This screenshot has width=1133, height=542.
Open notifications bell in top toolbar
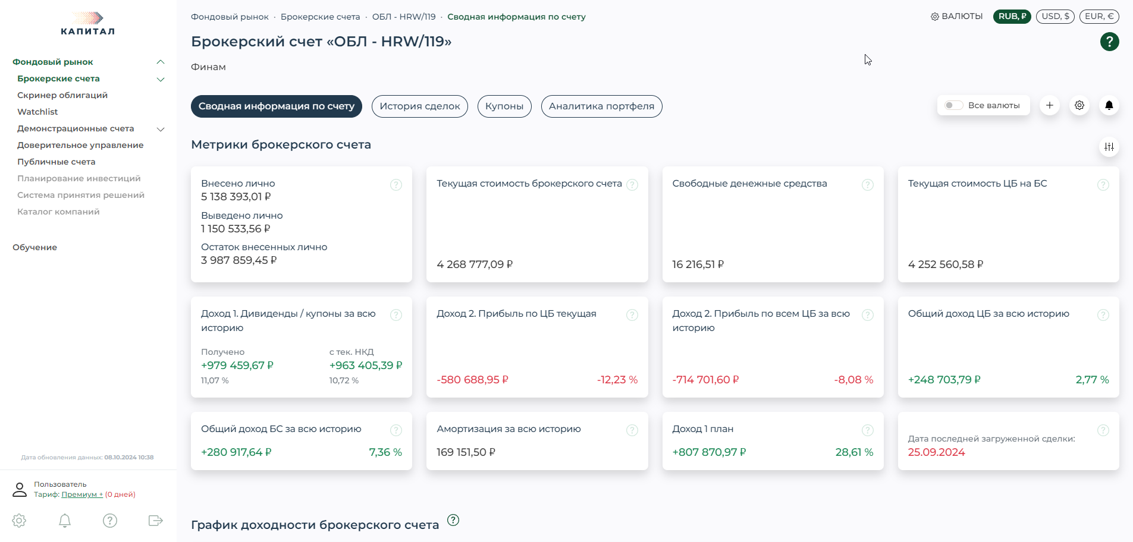click(1109, 106)
